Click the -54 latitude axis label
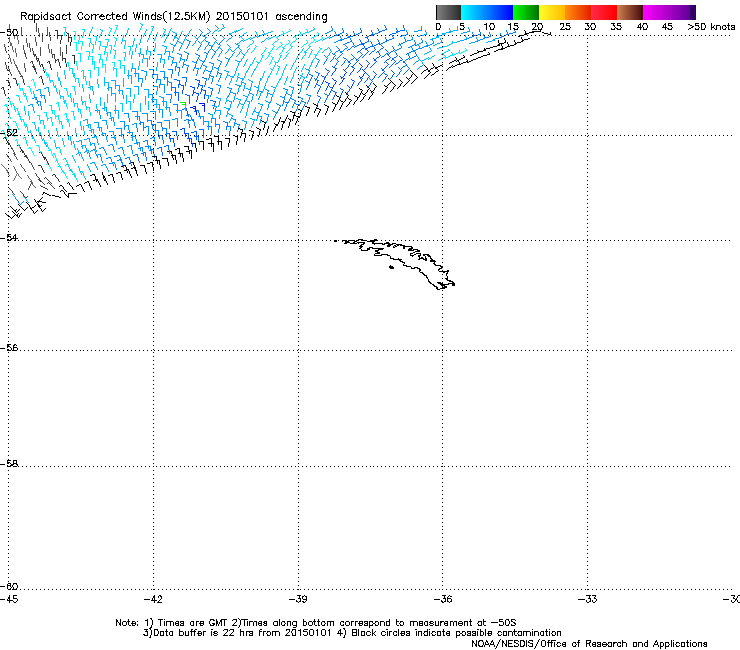Screen dimensions: 740x650 pos(9,237)
